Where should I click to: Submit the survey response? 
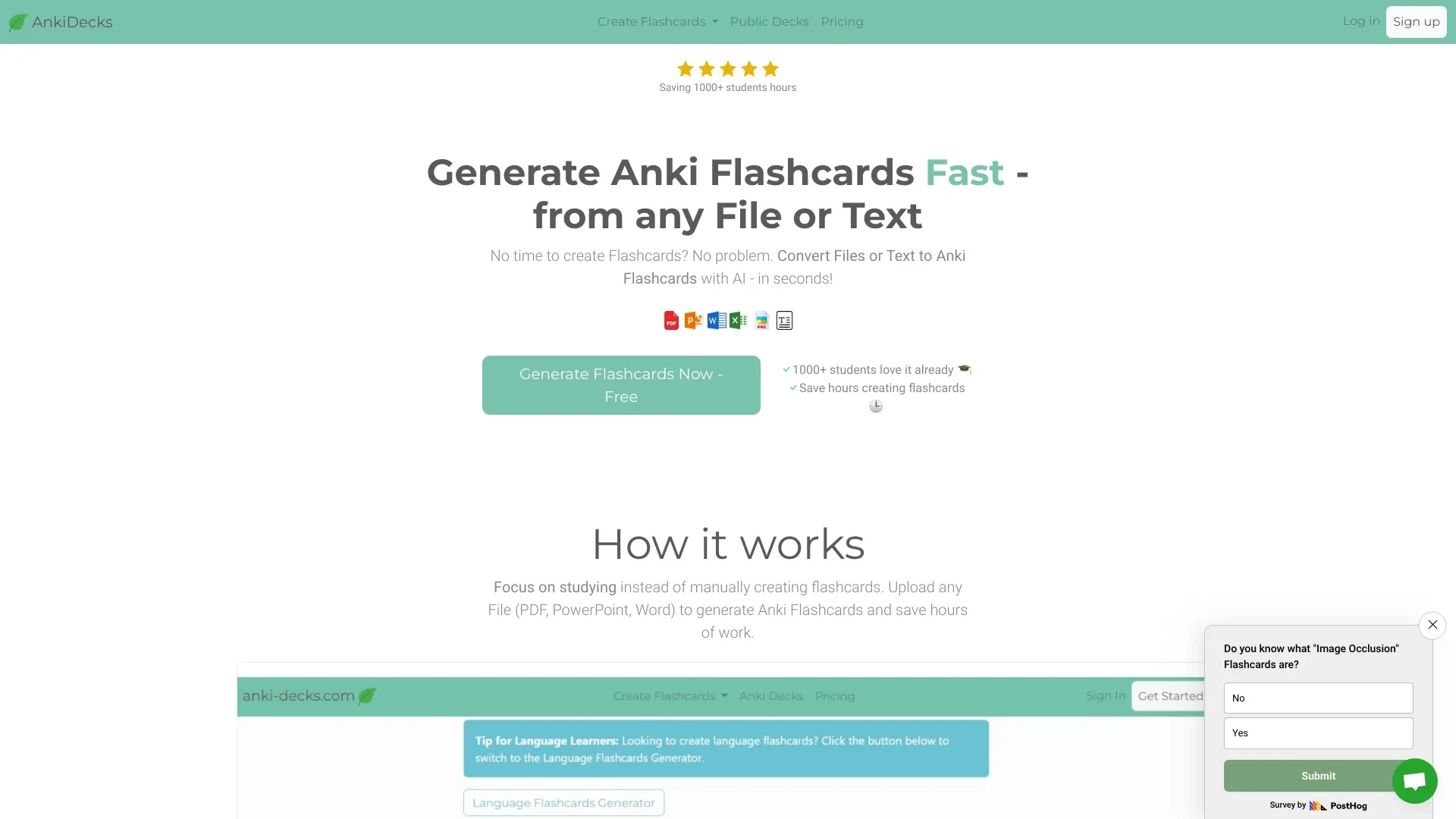click(1318, 775)
